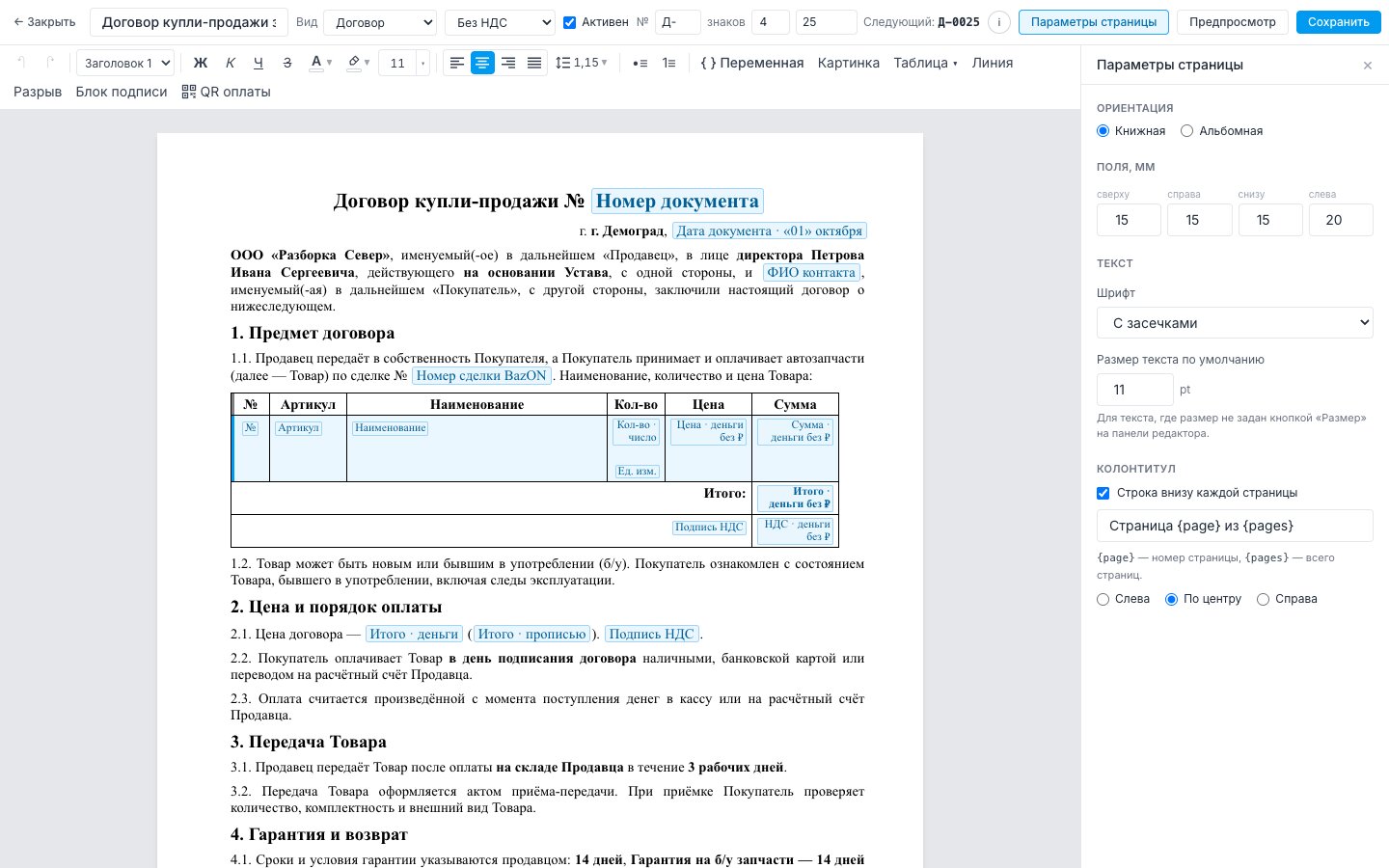Expand the Таблица menu
Viewport: 1389px width, 868px height.
point(925,63)
